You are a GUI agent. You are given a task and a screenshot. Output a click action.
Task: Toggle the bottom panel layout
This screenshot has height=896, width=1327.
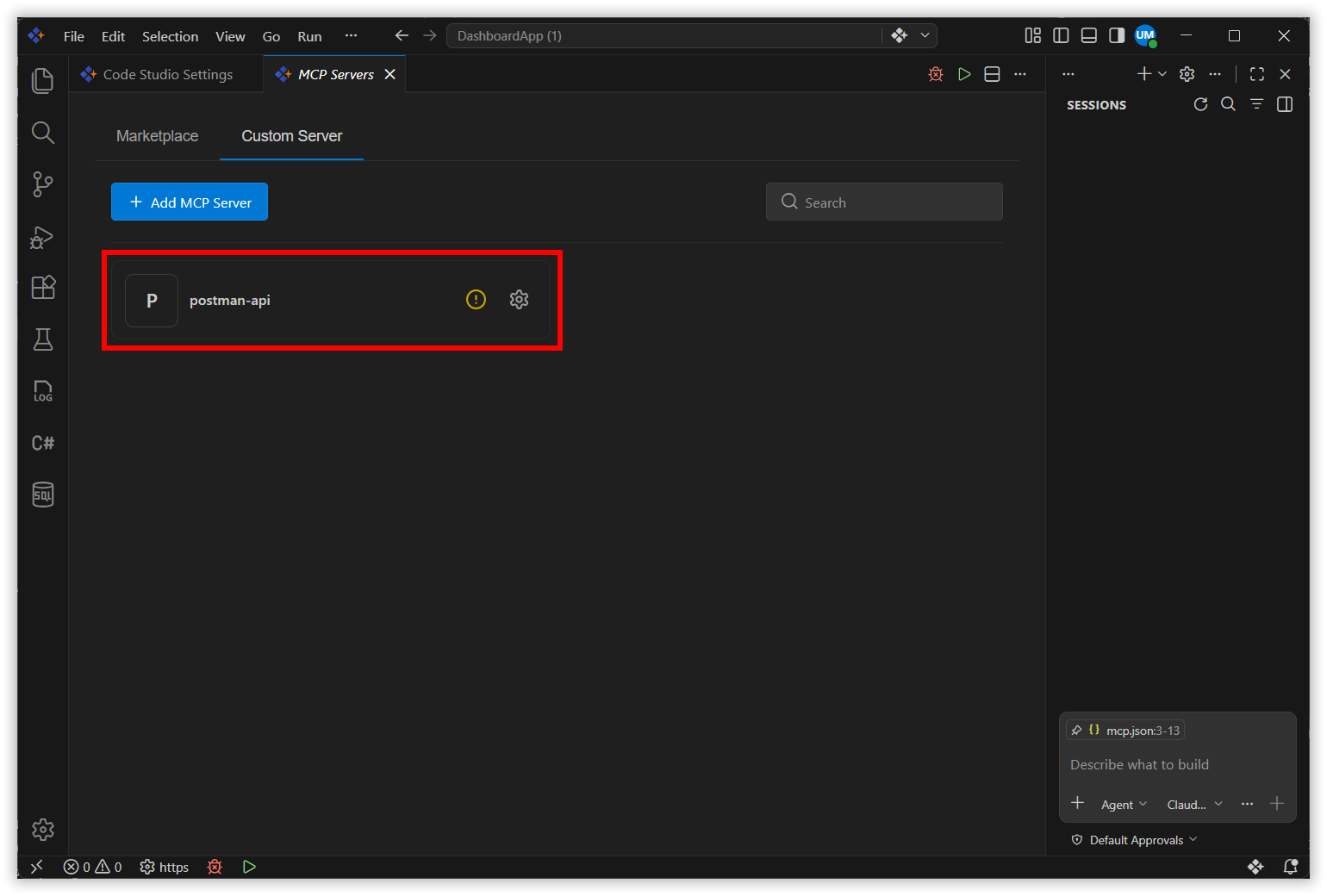(1089, 35)
